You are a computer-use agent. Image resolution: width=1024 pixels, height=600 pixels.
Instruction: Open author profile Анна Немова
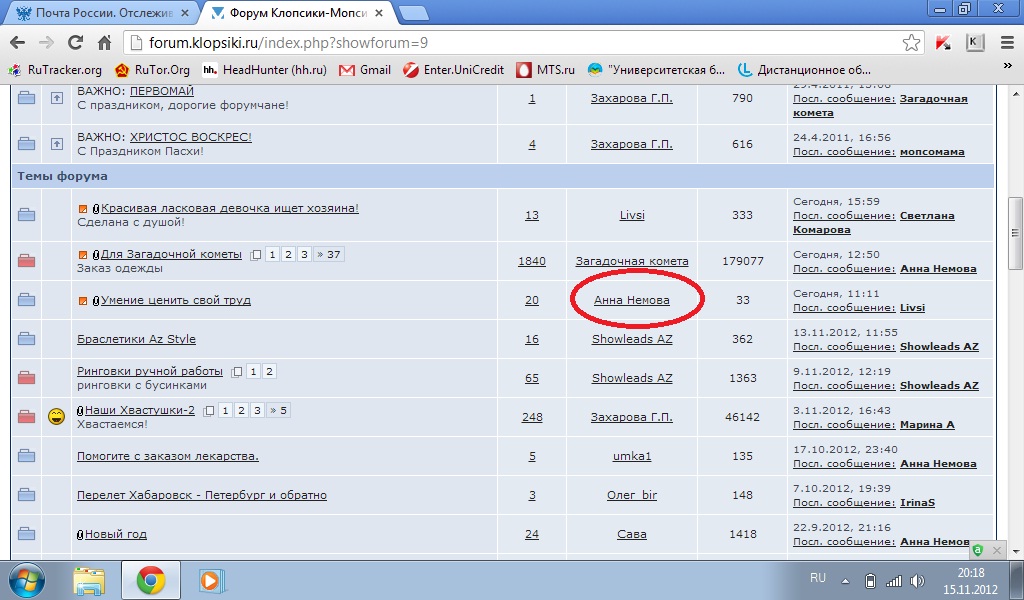coord(631,300)
